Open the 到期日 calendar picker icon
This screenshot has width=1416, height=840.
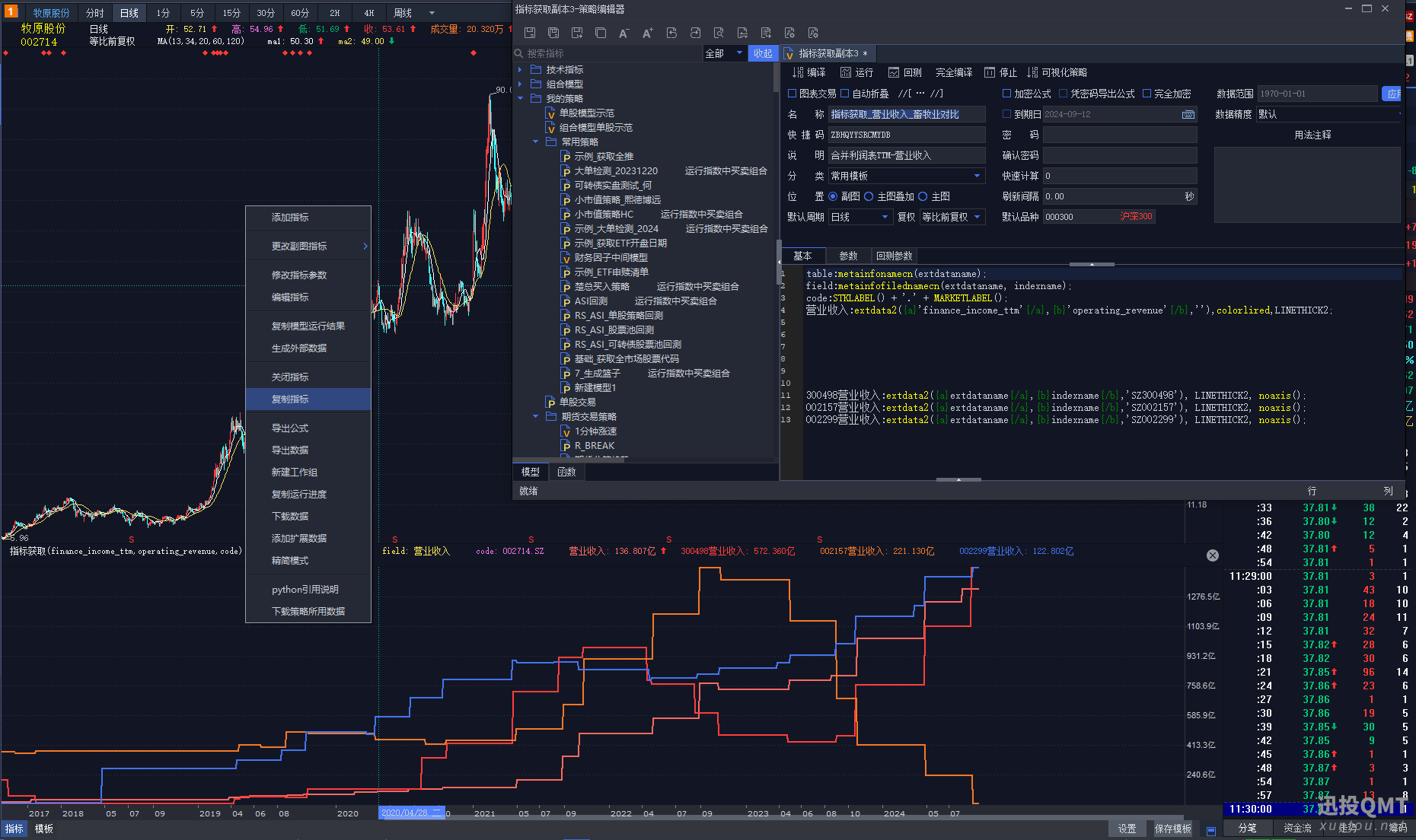[x=1188, y=114]
